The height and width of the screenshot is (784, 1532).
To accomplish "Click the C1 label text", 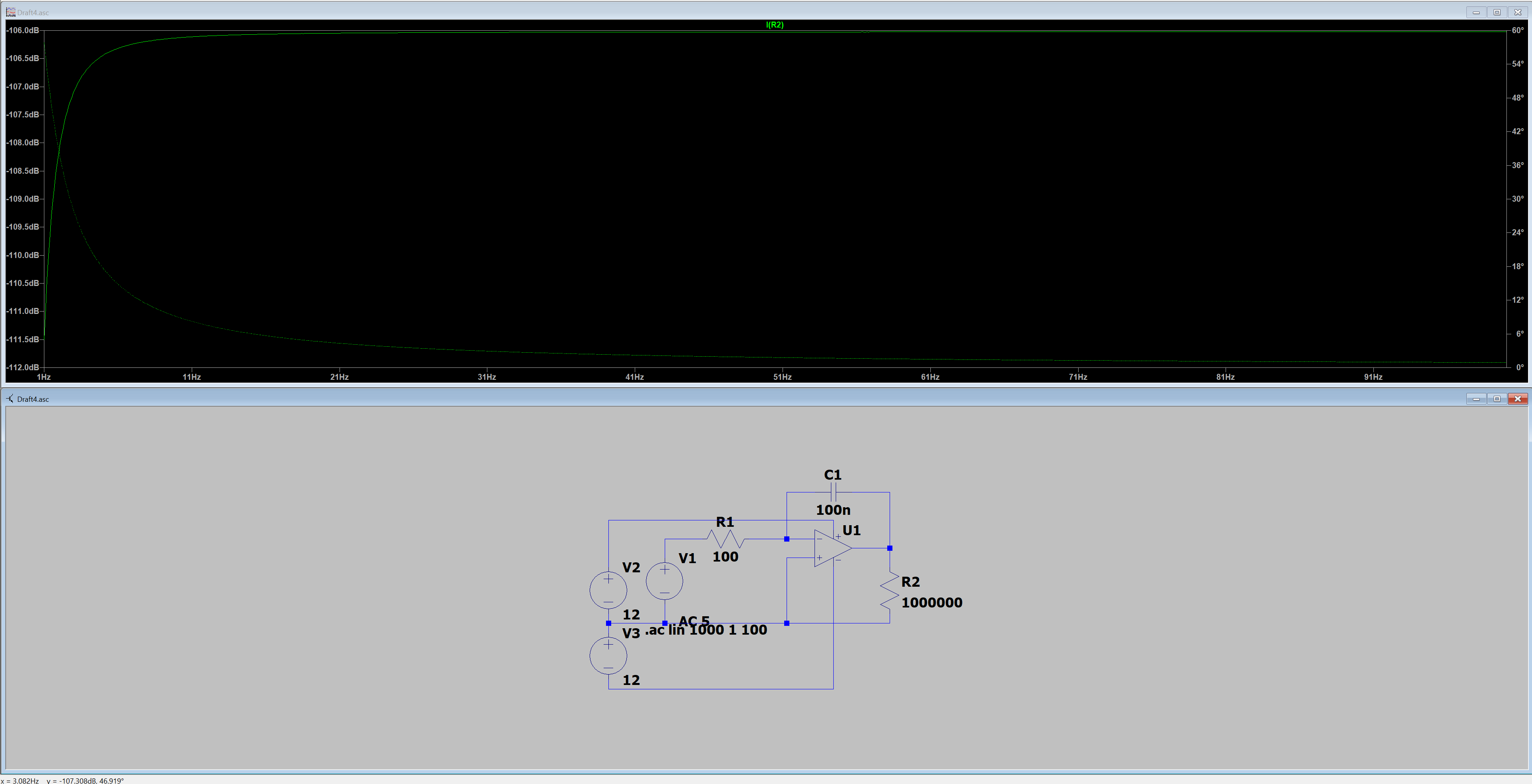I will click(x=833, y=475).
